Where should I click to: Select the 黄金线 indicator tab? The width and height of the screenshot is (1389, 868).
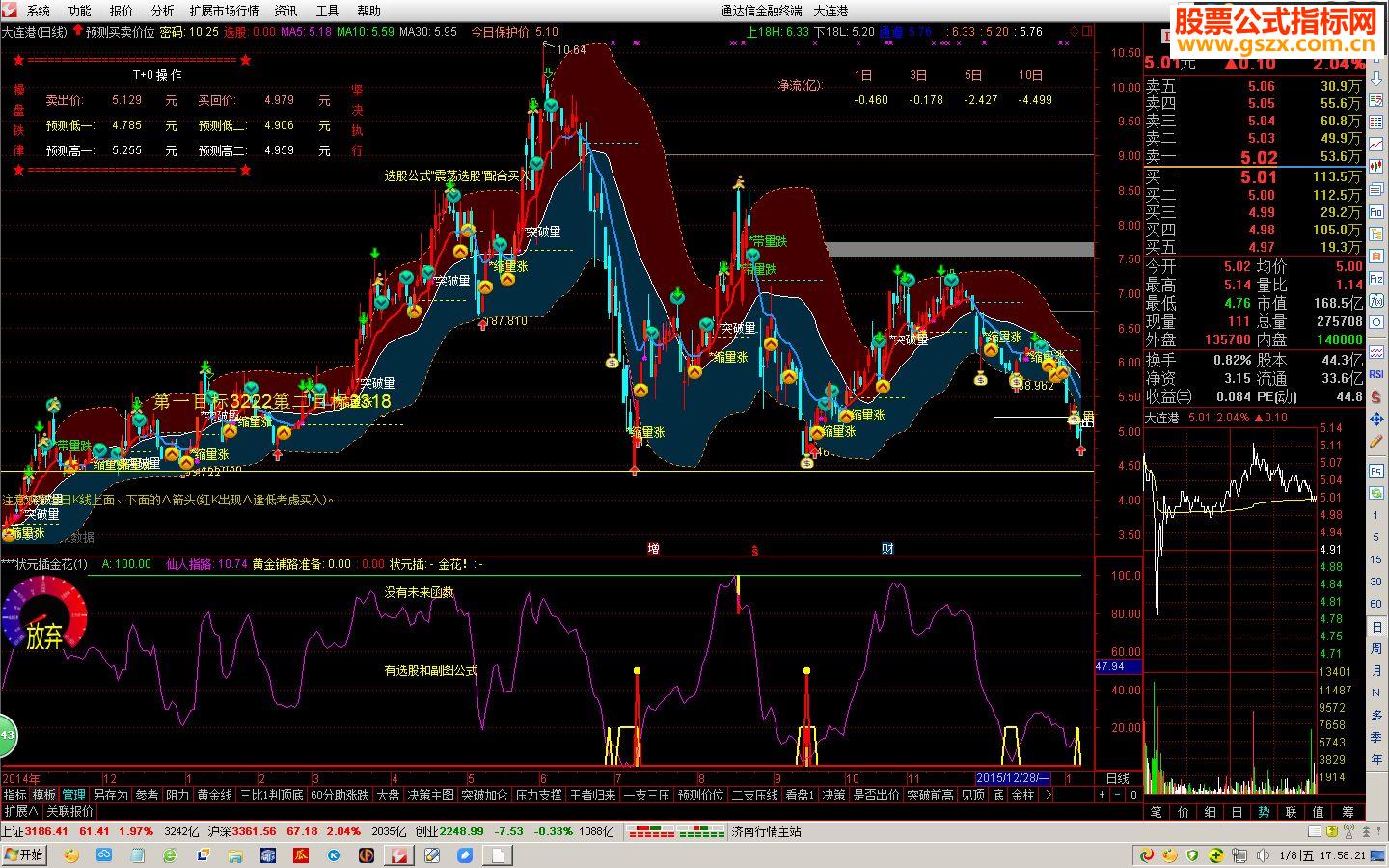tap(214, 796)
